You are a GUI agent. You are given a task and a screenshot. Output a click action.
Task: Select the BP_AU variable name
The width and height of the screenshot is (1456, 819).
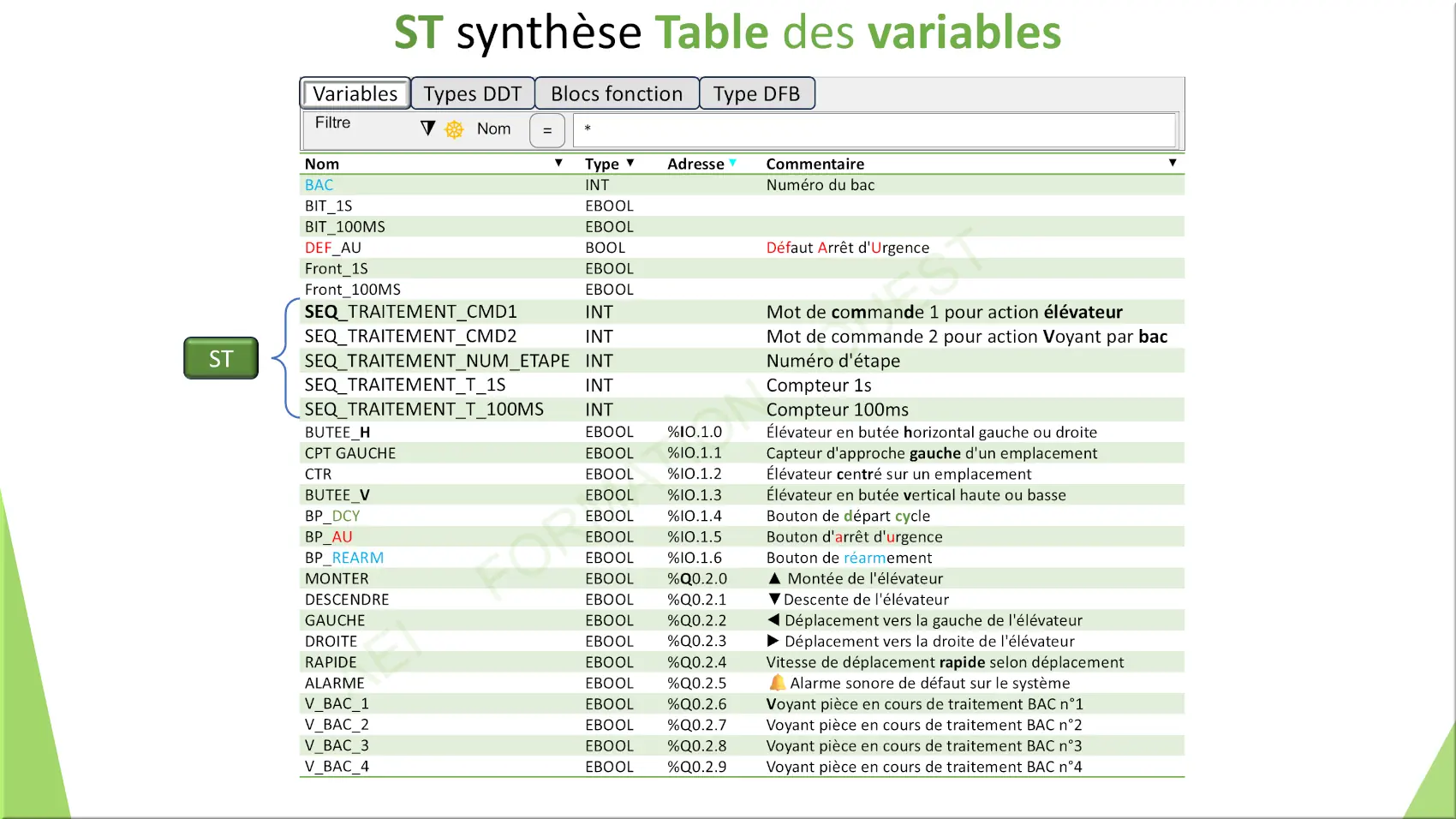coord(329,537)
